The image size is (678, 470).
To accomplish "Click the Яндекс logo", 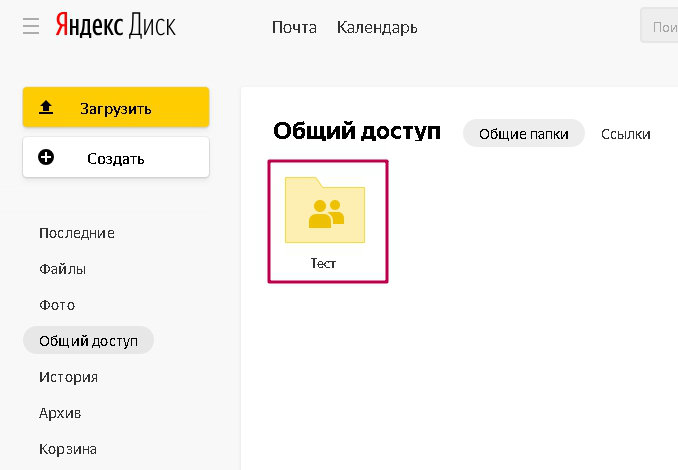I will [x=89, y=26].
